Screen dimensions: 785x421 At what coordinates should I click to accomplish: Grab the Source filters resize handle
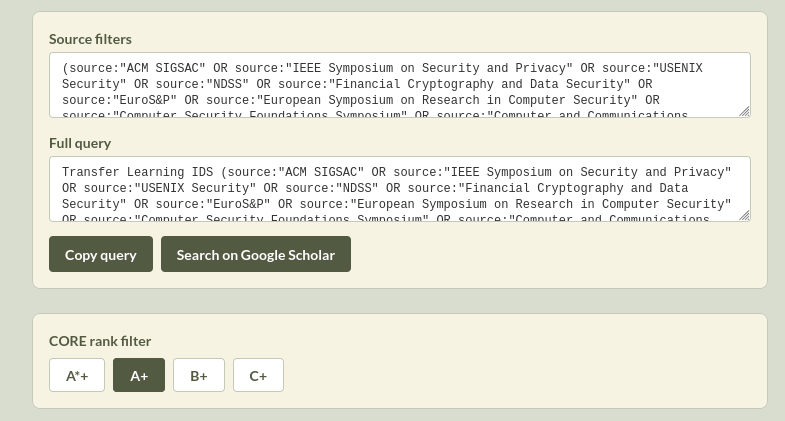pos(744,111)
